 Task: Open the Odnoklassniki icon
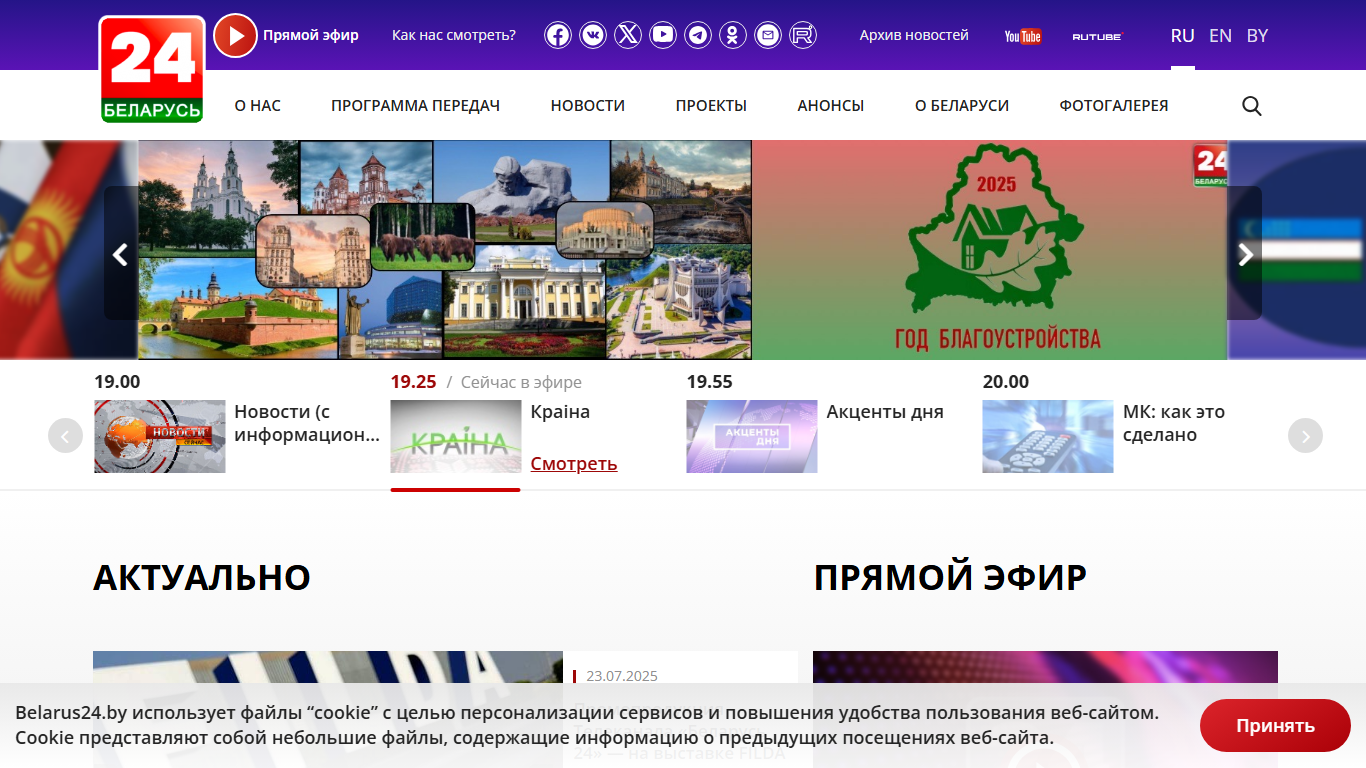pyautogui.click(x=733, y=36)
